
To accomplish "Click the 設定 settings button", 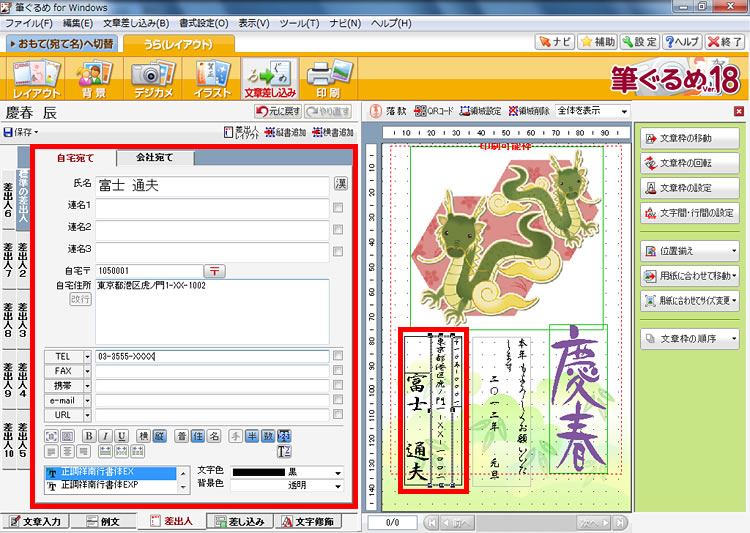I will (x=640, y=42).
